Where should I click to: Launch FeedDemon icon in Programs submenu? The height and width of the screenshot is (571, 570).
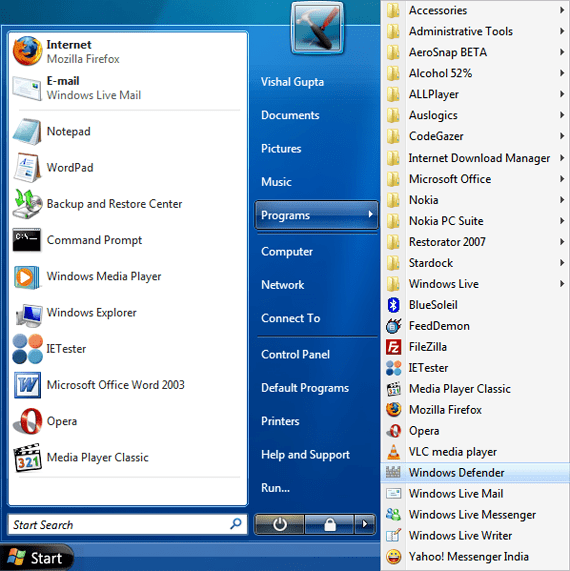pyautogui.click(x=393, y=326)
